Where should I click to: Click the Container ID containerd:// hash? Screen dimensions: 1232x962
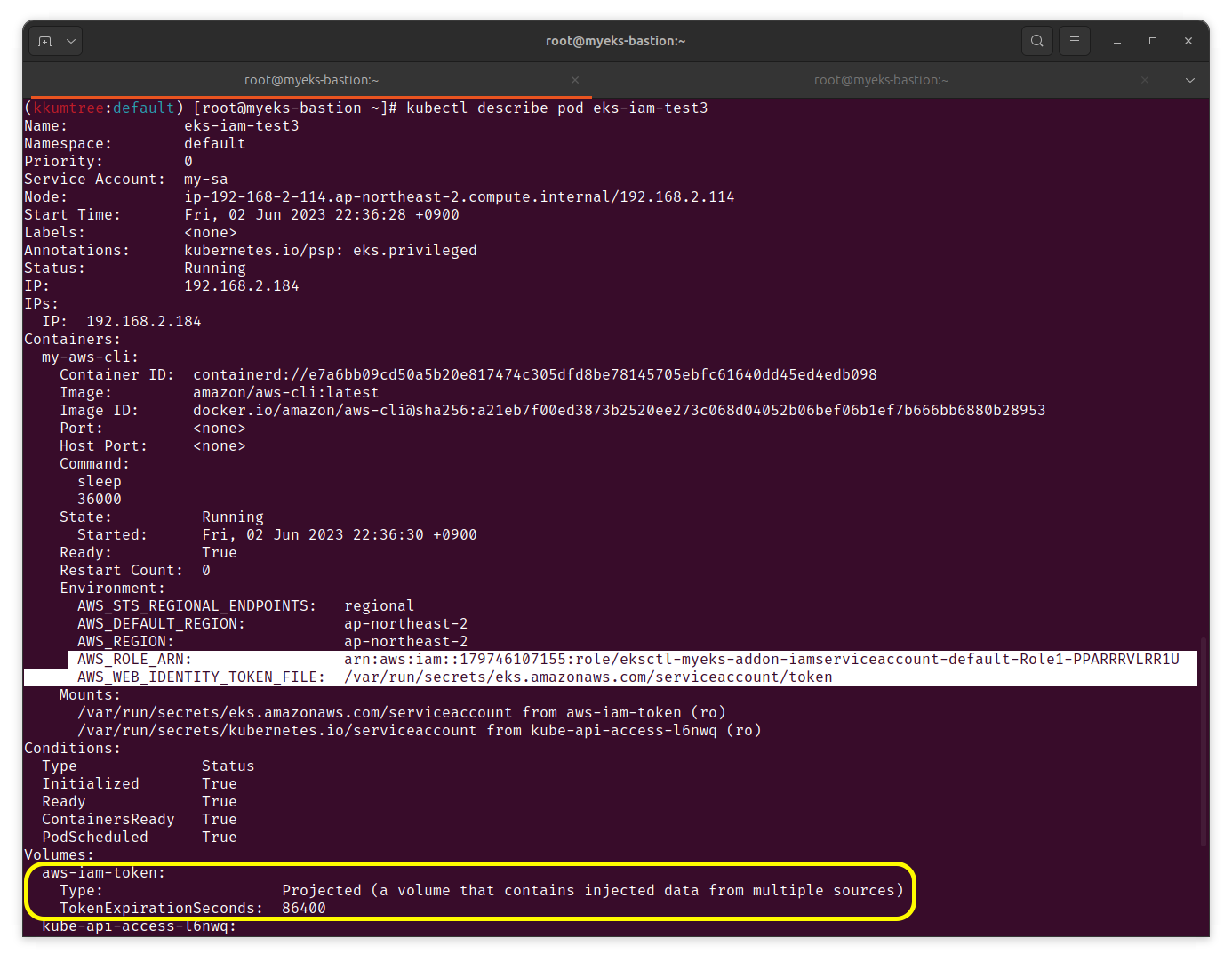coord(535,374)
